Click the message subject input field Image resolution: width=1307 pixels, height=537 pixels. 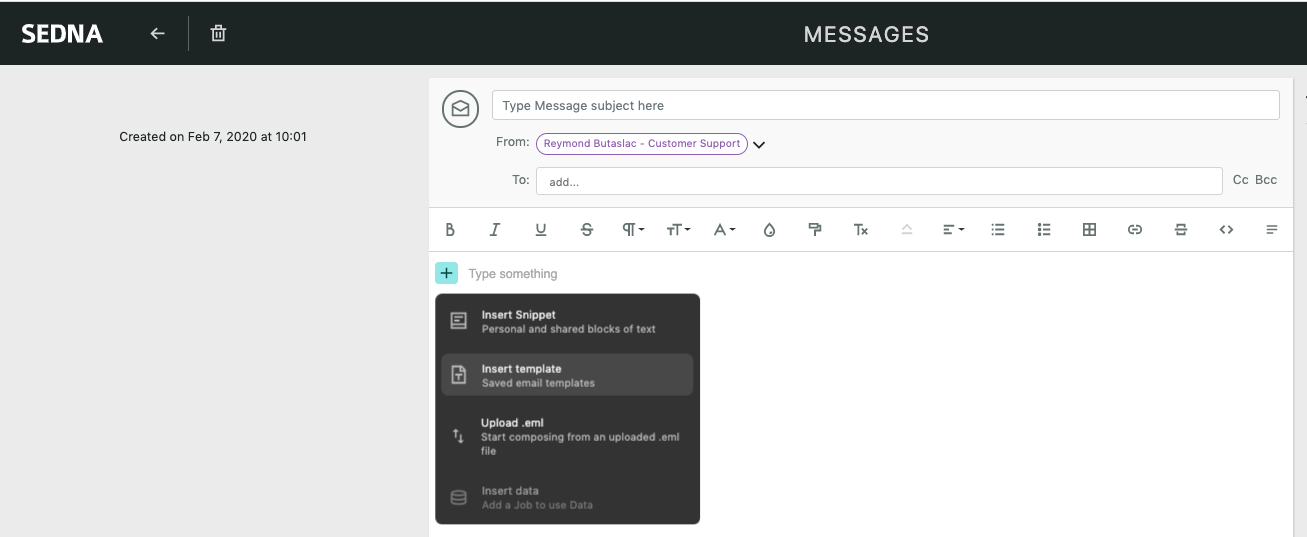point(885,105)
